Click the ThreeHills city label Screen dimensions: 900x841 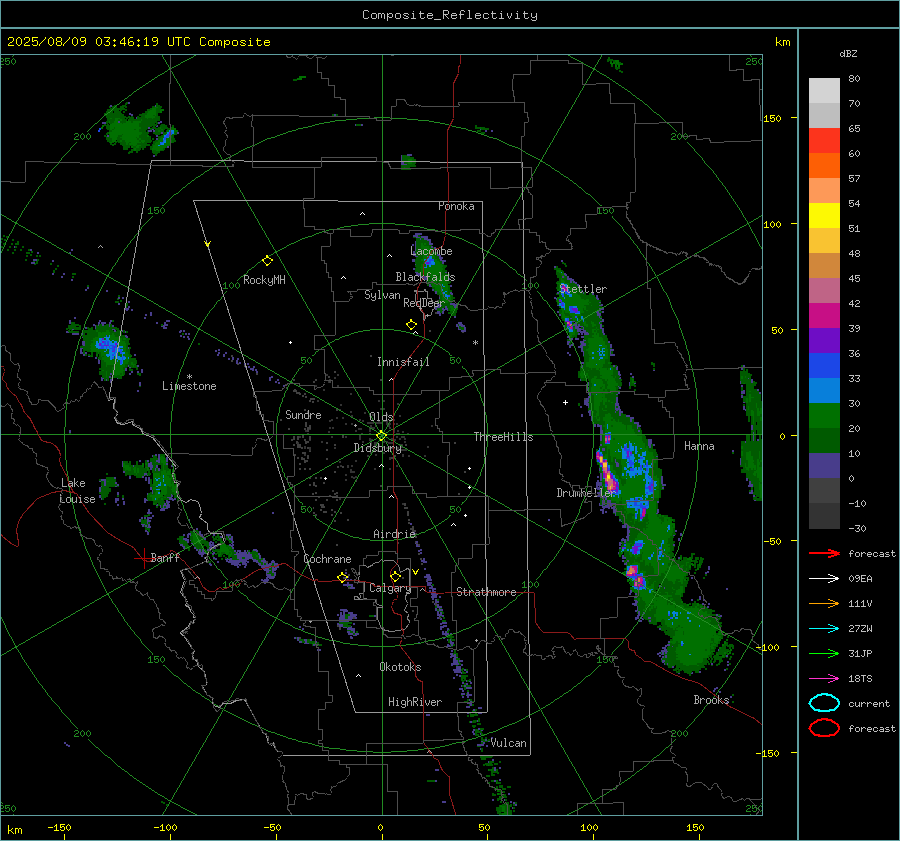pos(503,437)
